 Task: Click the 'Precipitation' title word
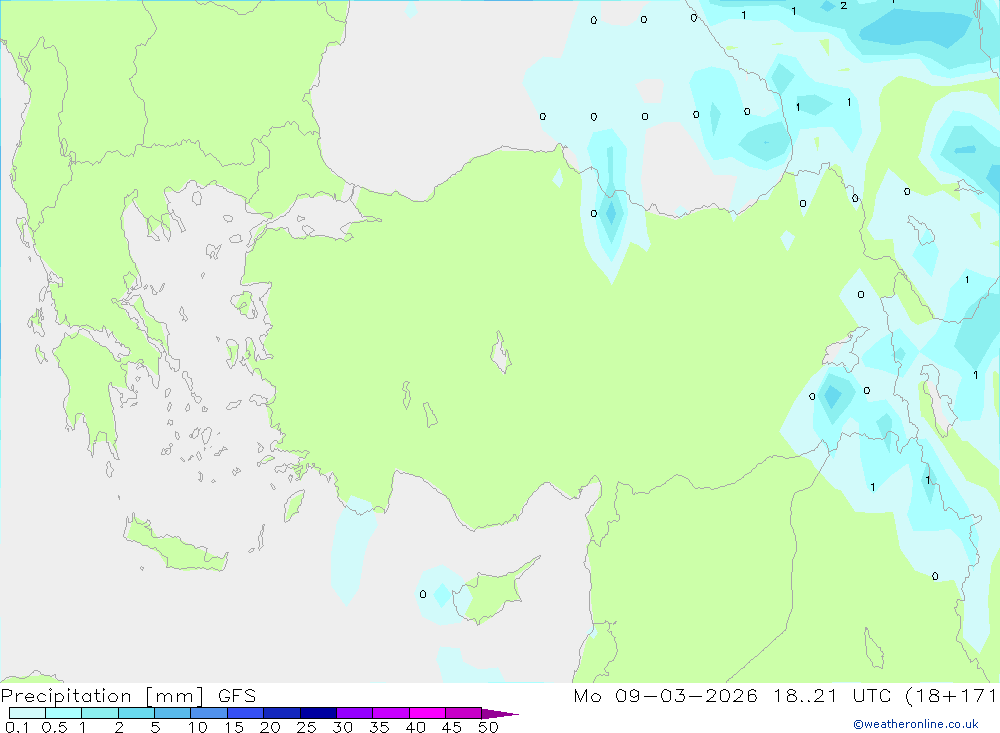pyautogui.click(x=66, y=696)
